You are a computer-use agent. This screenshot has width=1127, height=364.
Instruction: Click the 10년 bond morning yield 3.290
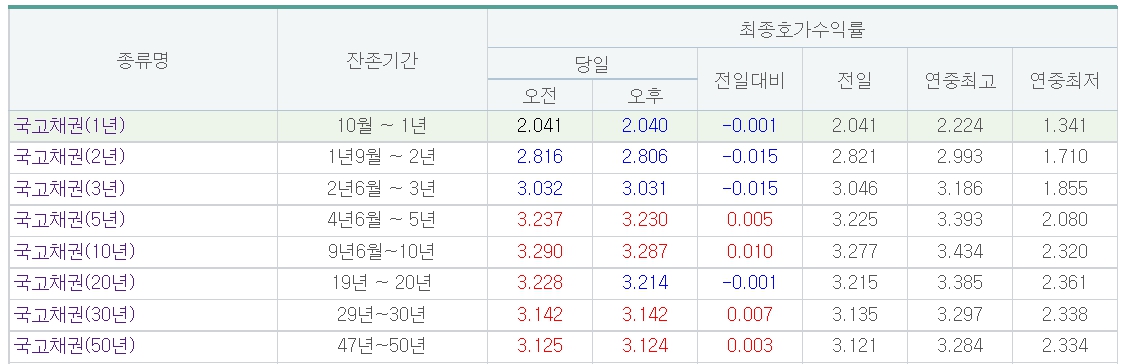point(540,251)
